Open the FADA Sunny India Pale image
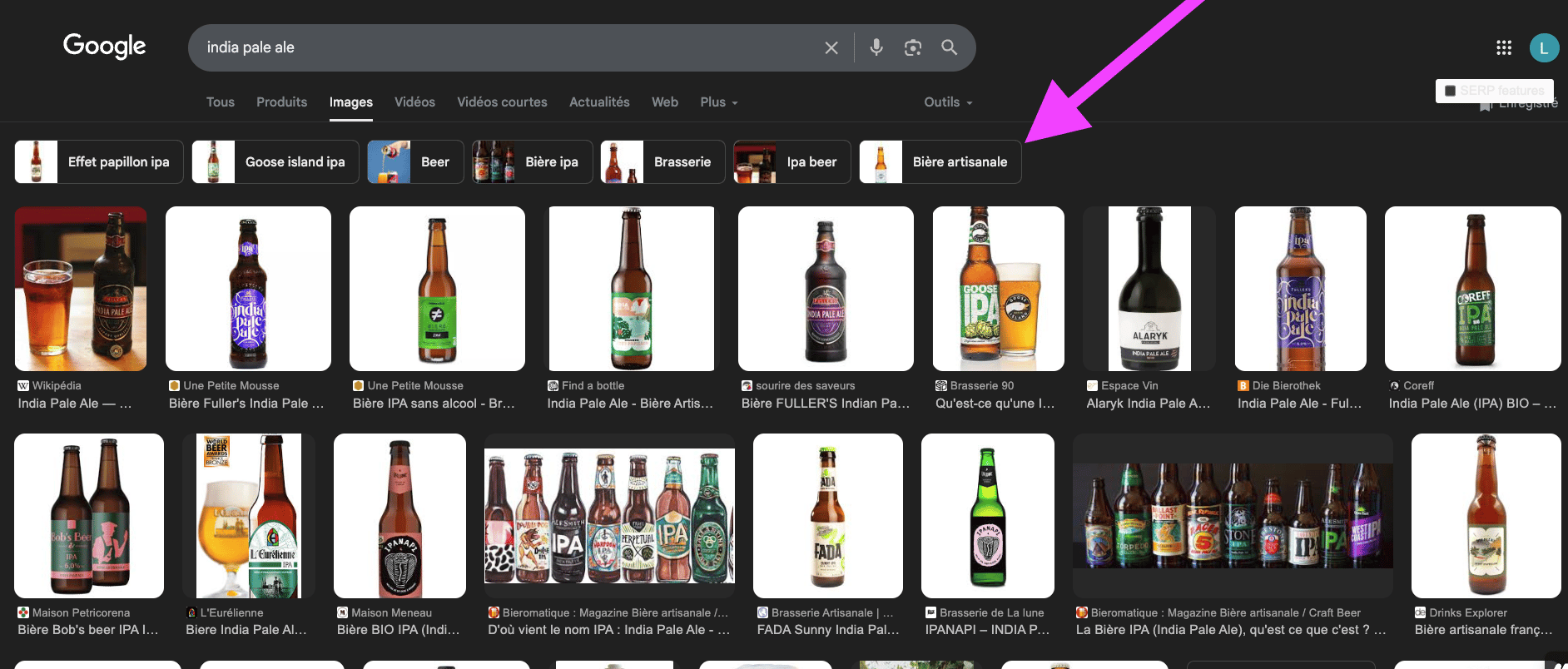This screenshot has height=669, width=1568. point(828,516)
